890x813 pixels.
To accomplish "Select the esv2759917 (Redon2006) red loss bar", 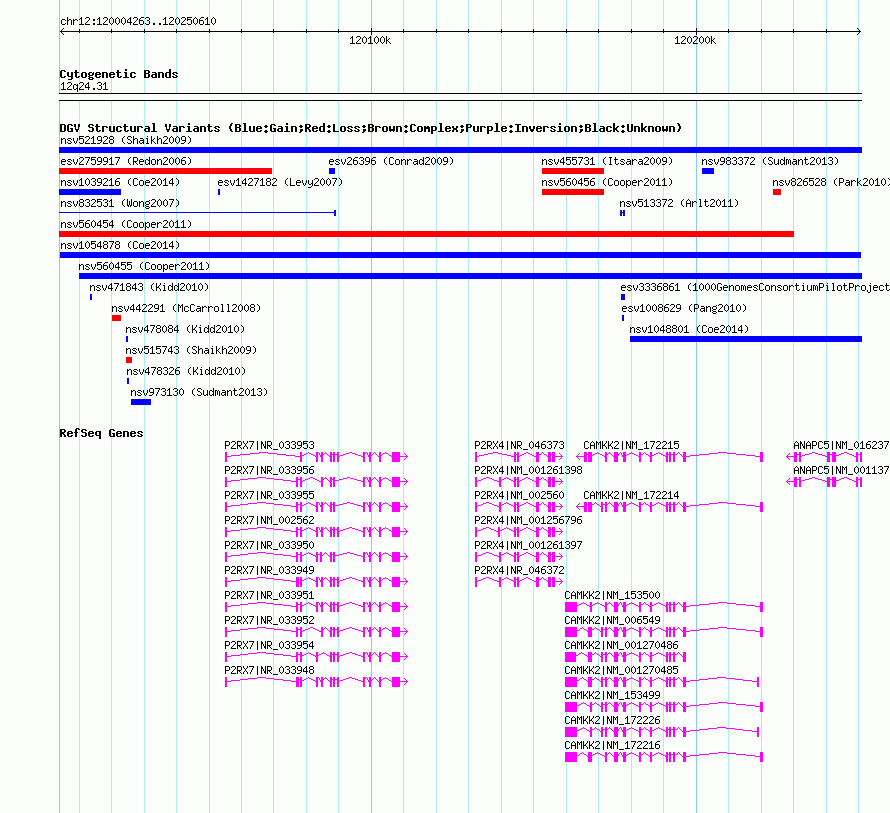I will point(166,171).
